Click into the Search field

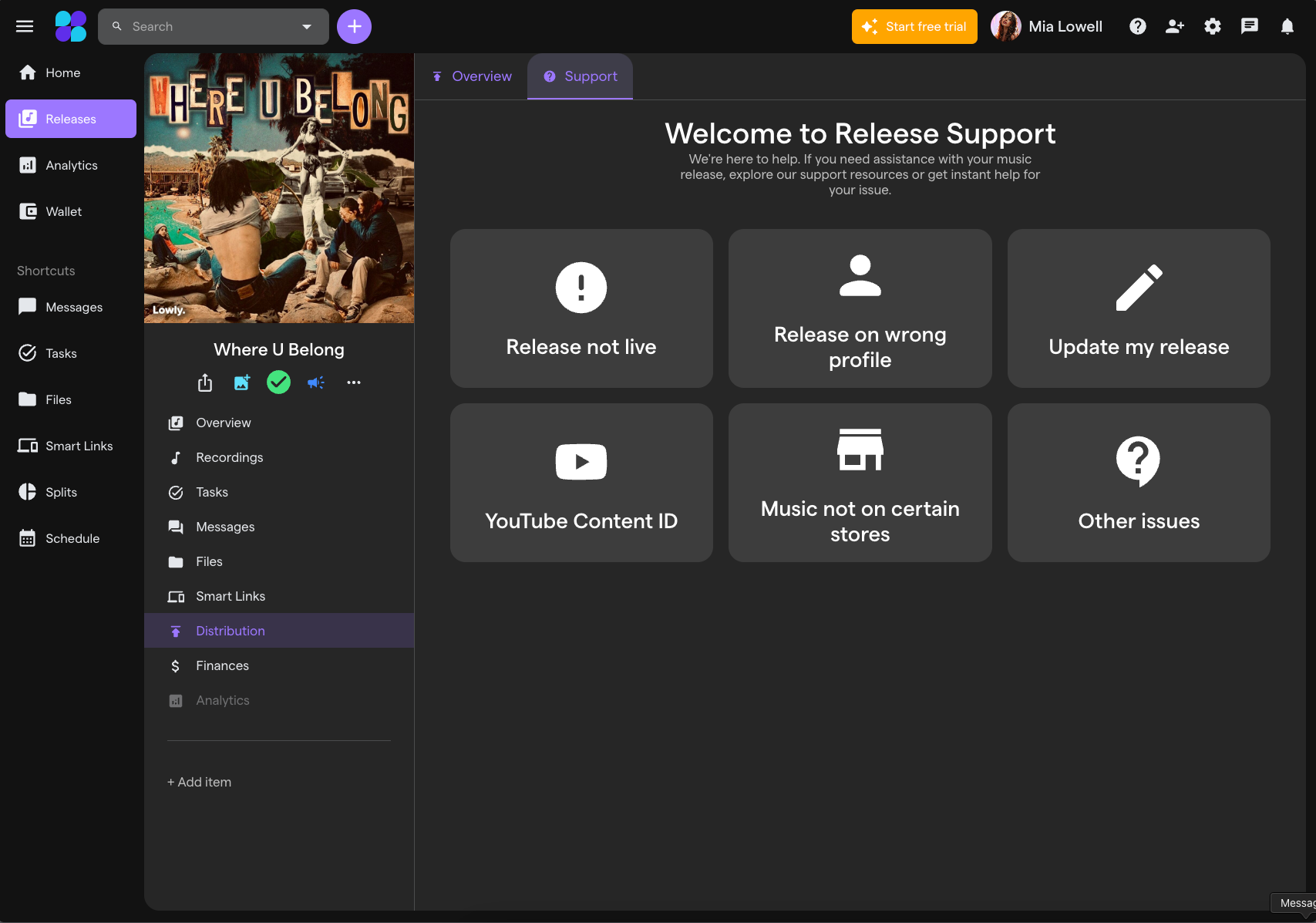(x=214, y=26)
